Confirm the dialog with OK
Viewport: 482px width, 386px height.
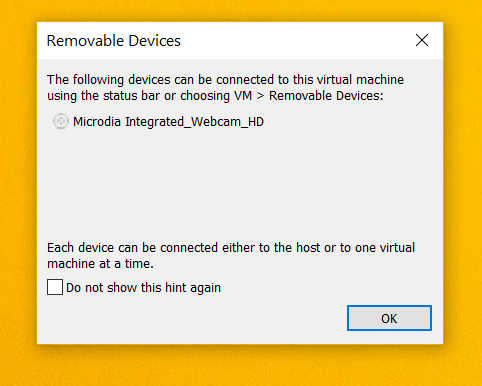(x=389, y=318)
